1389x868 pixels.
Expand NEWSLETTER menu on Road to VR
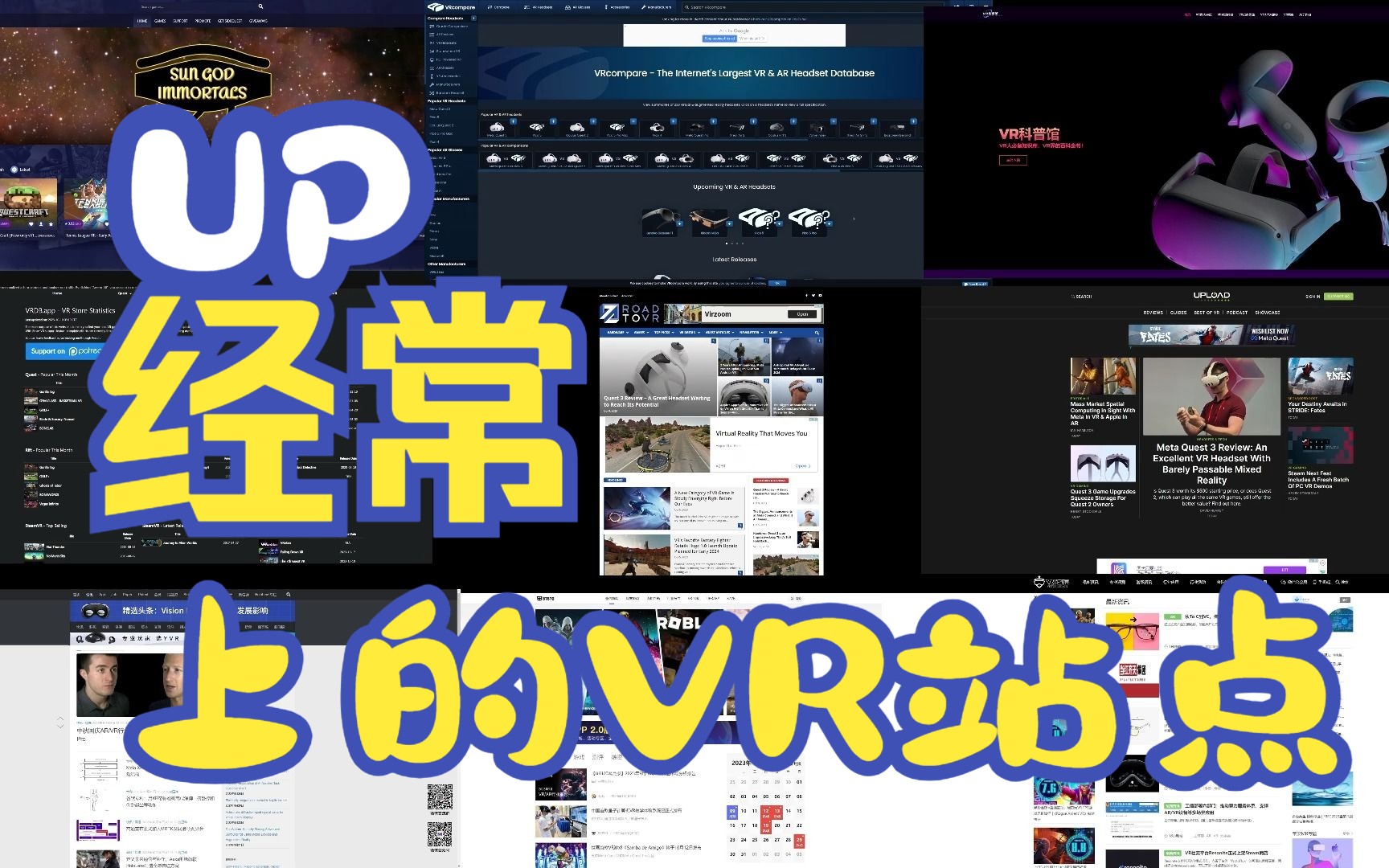(750, 332)
